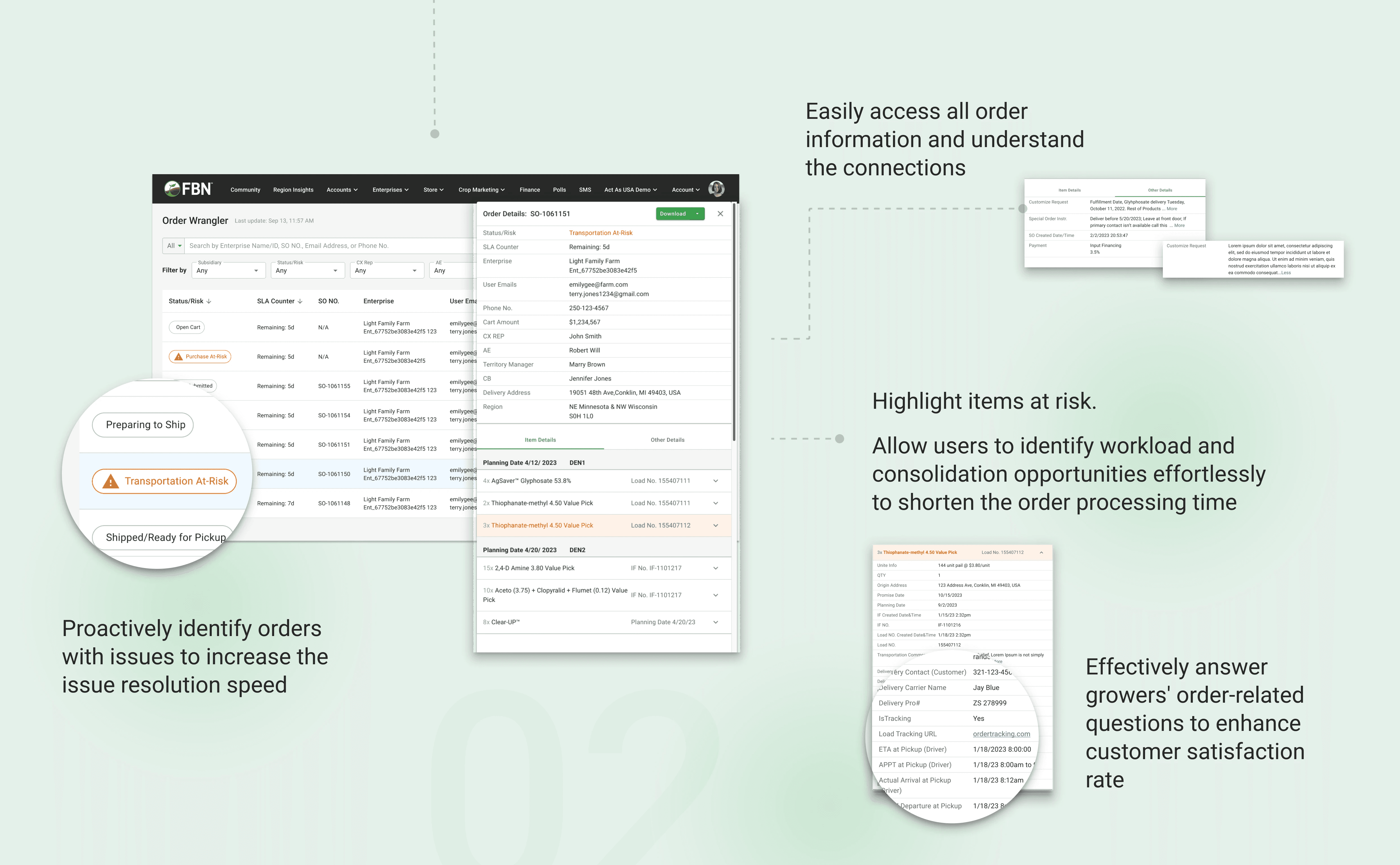1400x865 pixels.
Task: Expand the AgSaver Glyphosate 53.8% item
Action: [x=715, y=481]
